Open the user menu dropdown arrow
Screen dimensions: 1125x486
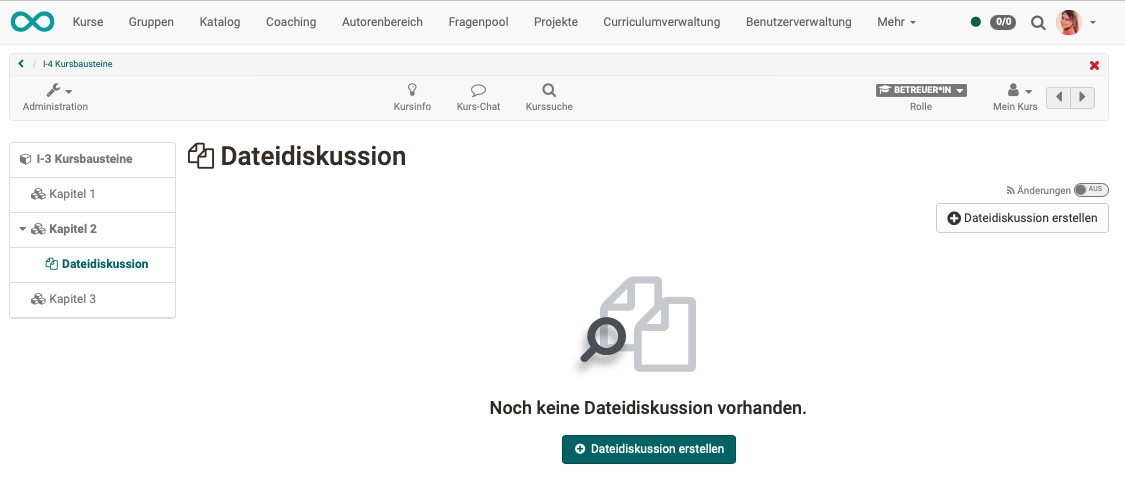[1093, 22]
